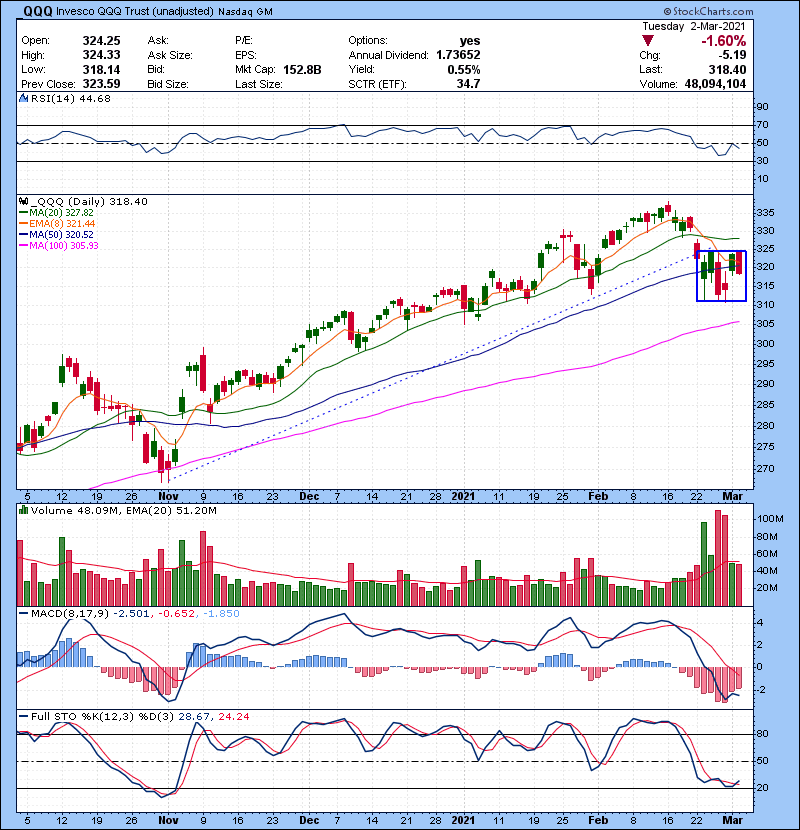Click the Low value 318.14

(102, 69)
